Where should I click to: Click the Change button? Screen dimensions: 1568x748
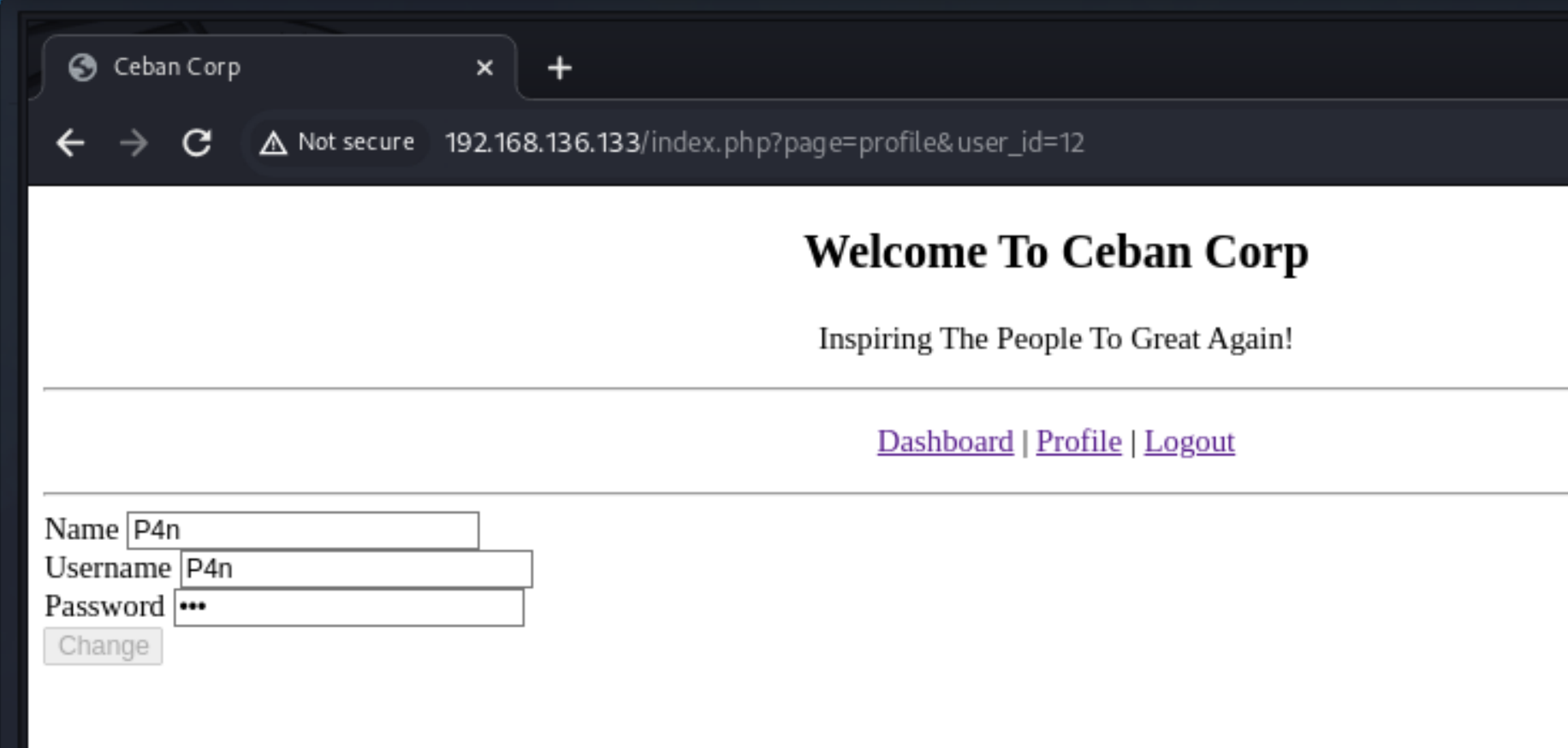[103, 646]
